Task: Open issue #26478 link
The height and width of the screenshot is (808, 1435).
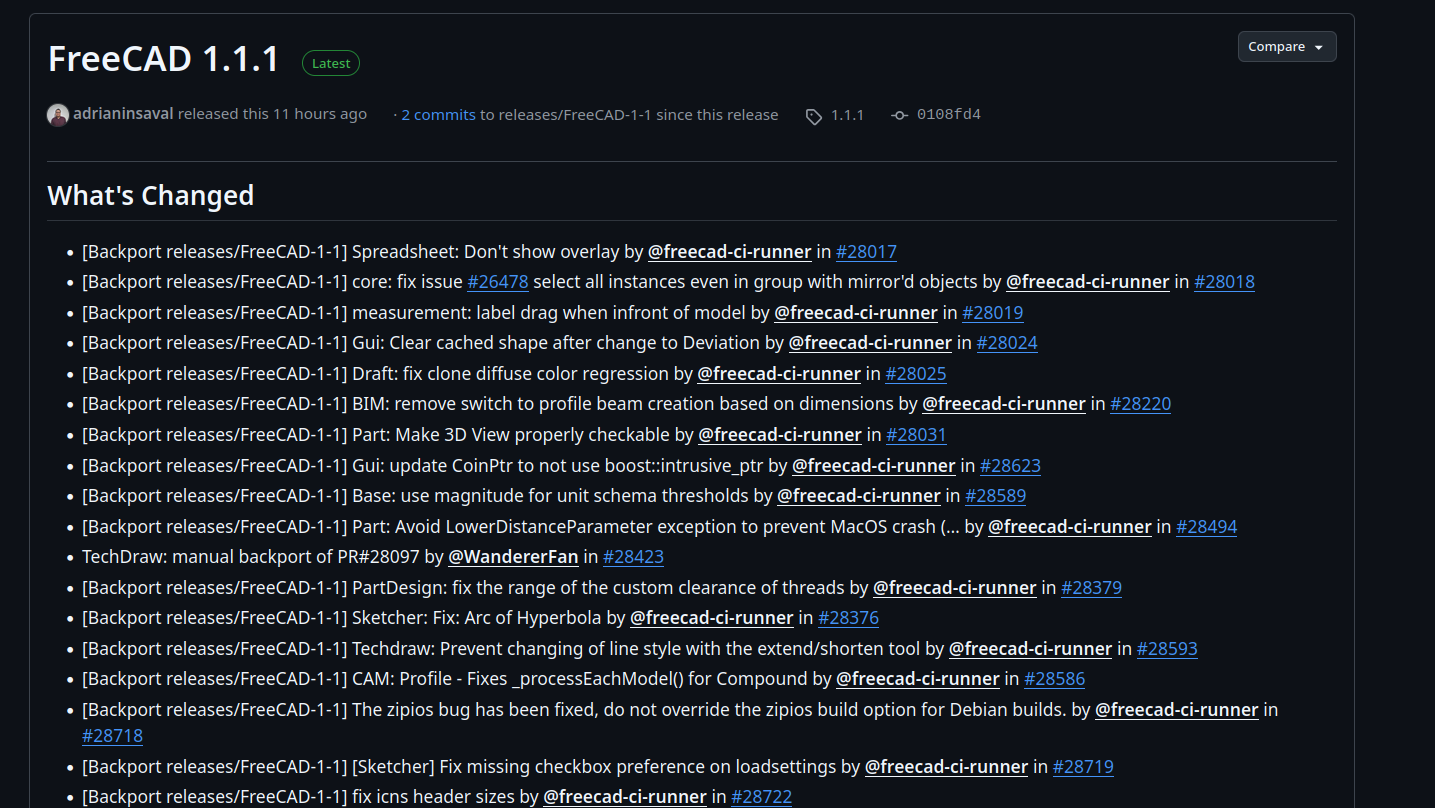Action: pos(498,282)
